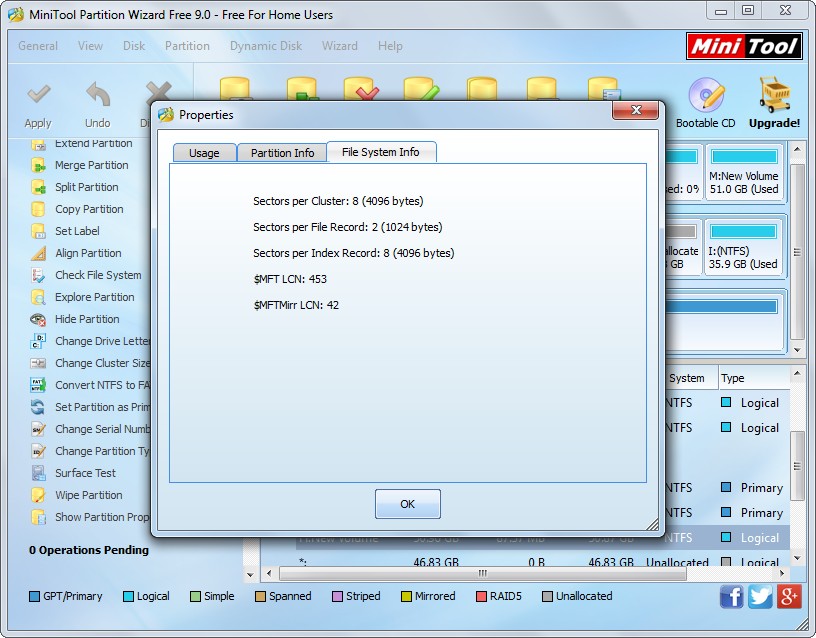Image resolution: width=816 pixels, height=638 pixels.
Task: Click the RAID5 legend color box
Action: point(481,596)
